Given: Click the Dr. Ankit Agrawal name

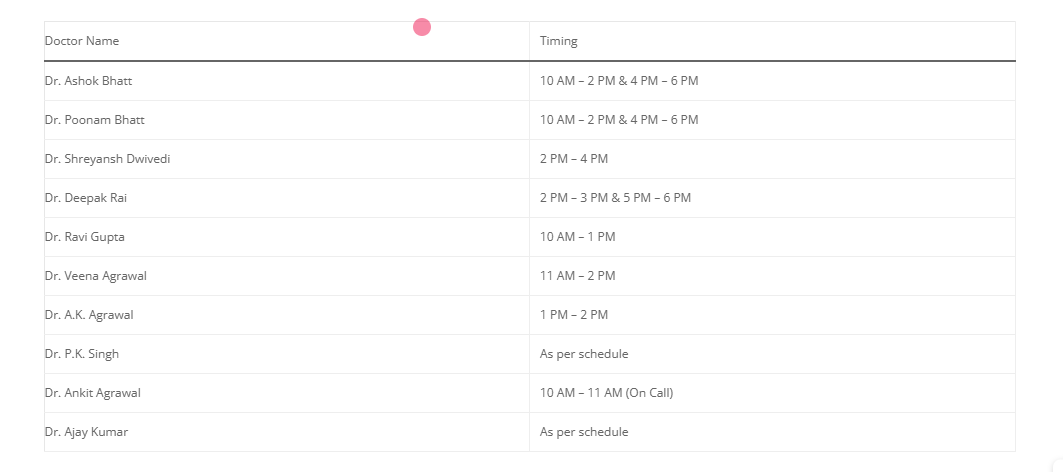Looking at the screenshot, I should click(x=92, y=392).
